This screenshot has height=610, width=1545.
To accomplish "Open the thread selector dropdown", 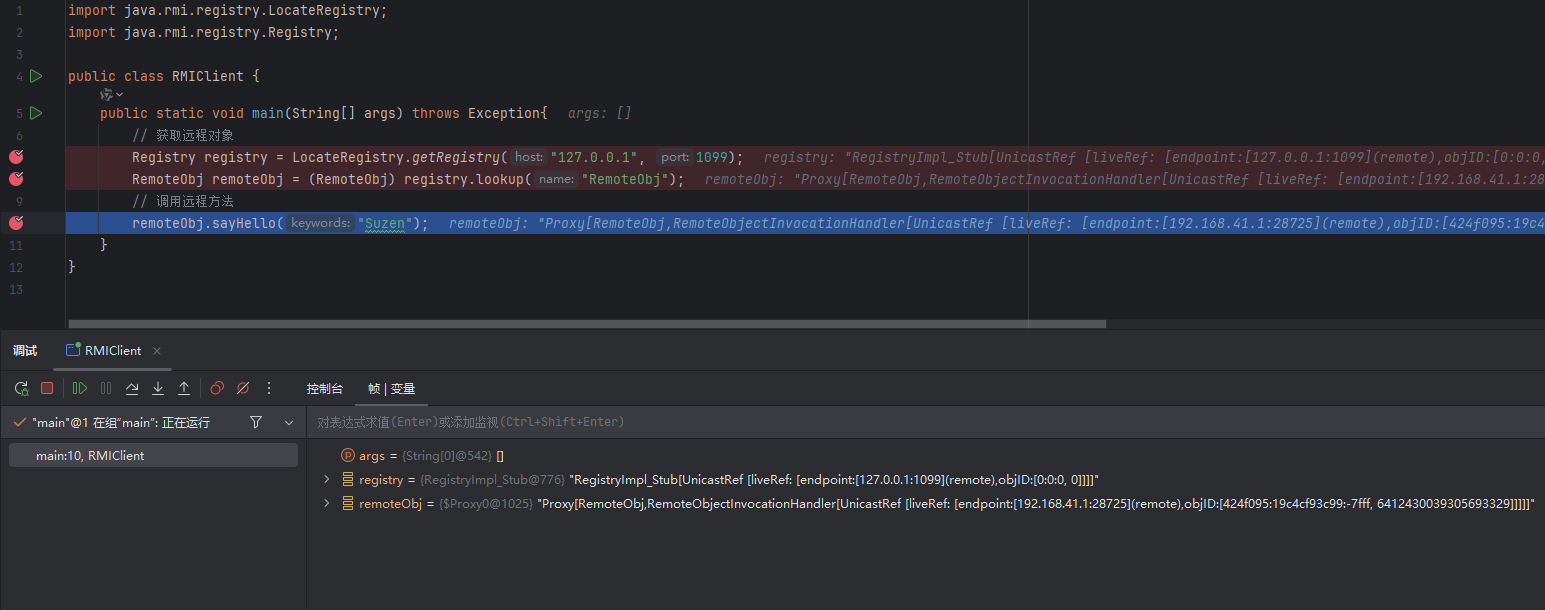I will tap(289, 423).
